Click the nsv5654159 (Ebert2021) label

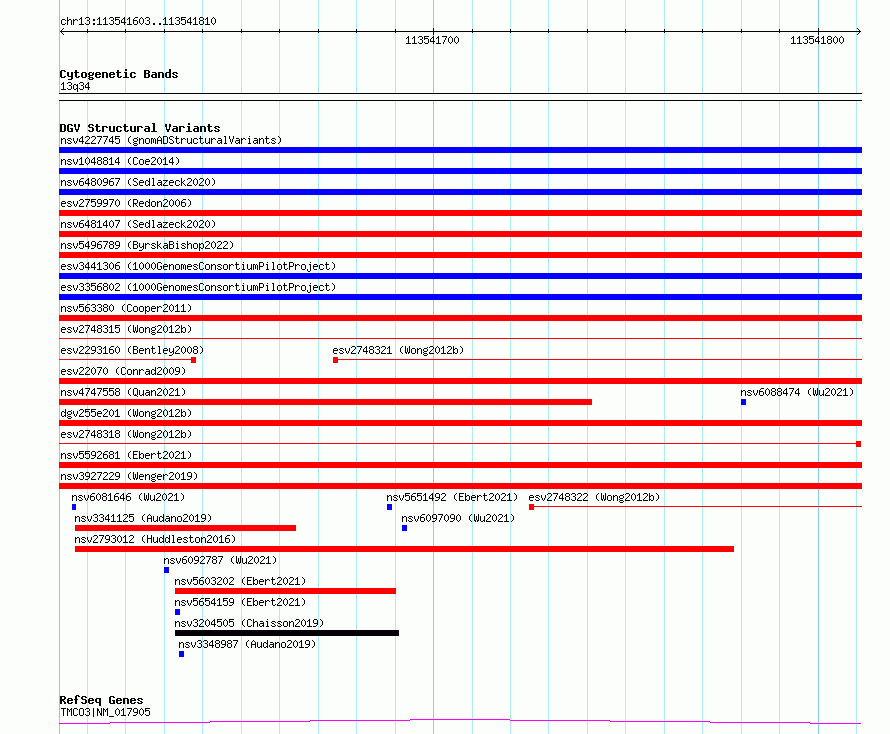tap(240, 602)
